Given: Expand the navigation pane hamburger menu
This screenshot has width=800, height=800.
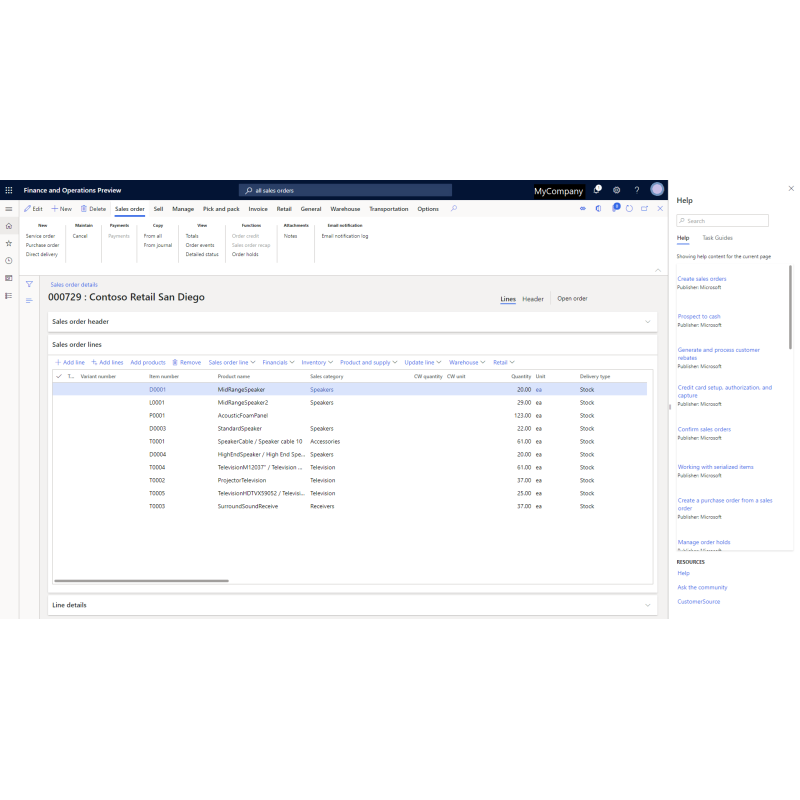Looking at the screenshot, I should coord(9,209).
